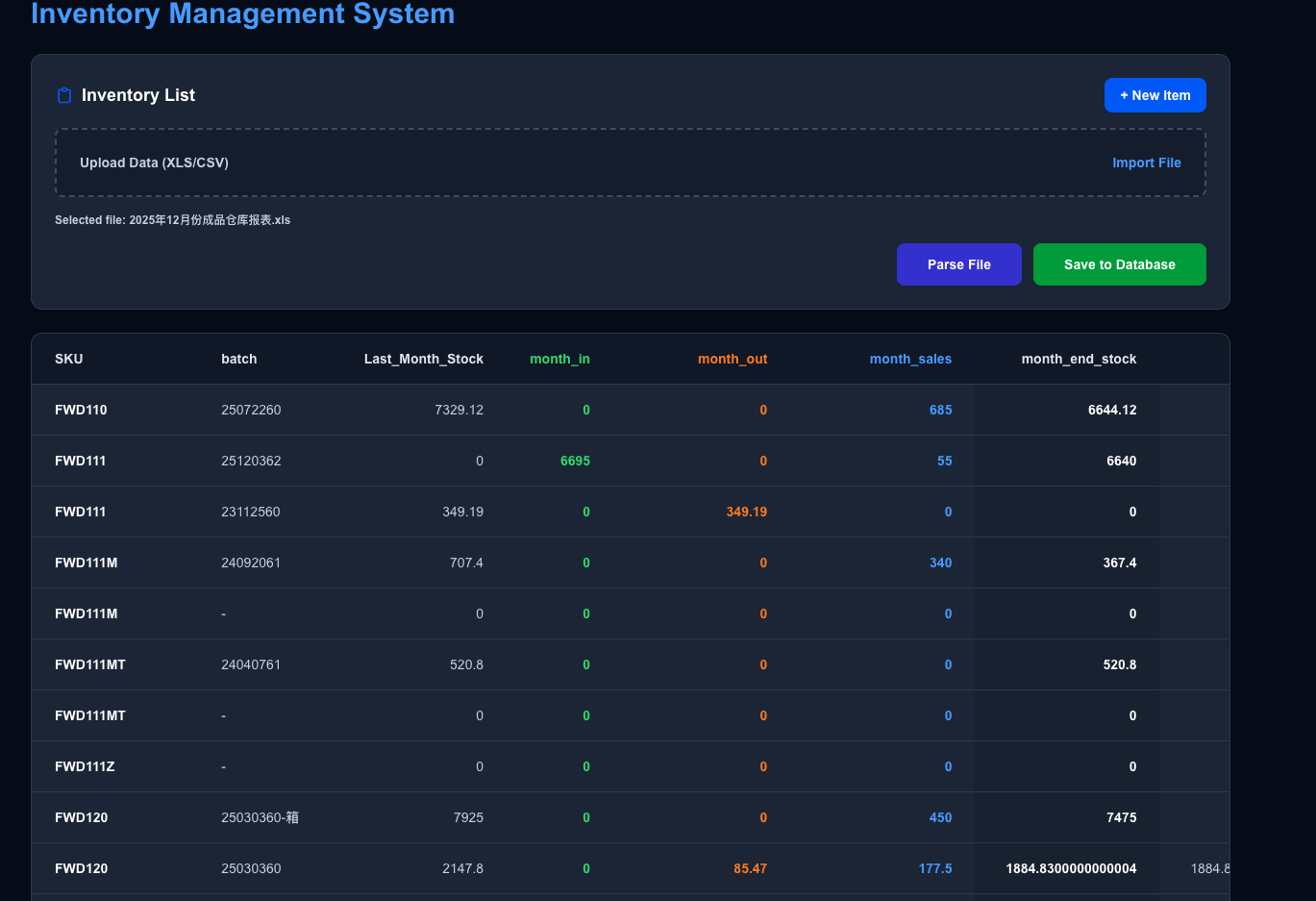Click the 7329.12 last month stock value
Image resolution: width=1316 pixels, height=901 pixels.
click(459, 410)
